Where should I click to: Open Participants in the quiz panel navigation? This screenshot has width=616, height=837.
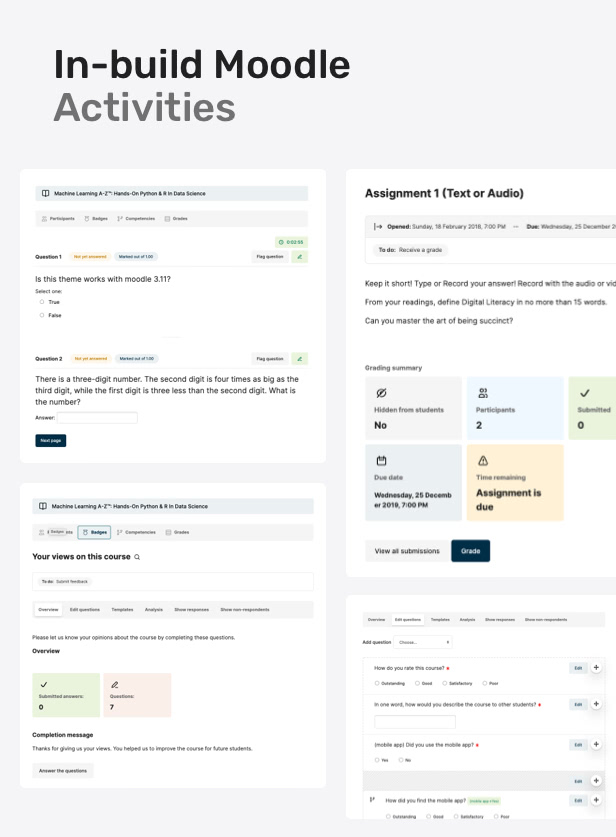(x=58, y=219)
